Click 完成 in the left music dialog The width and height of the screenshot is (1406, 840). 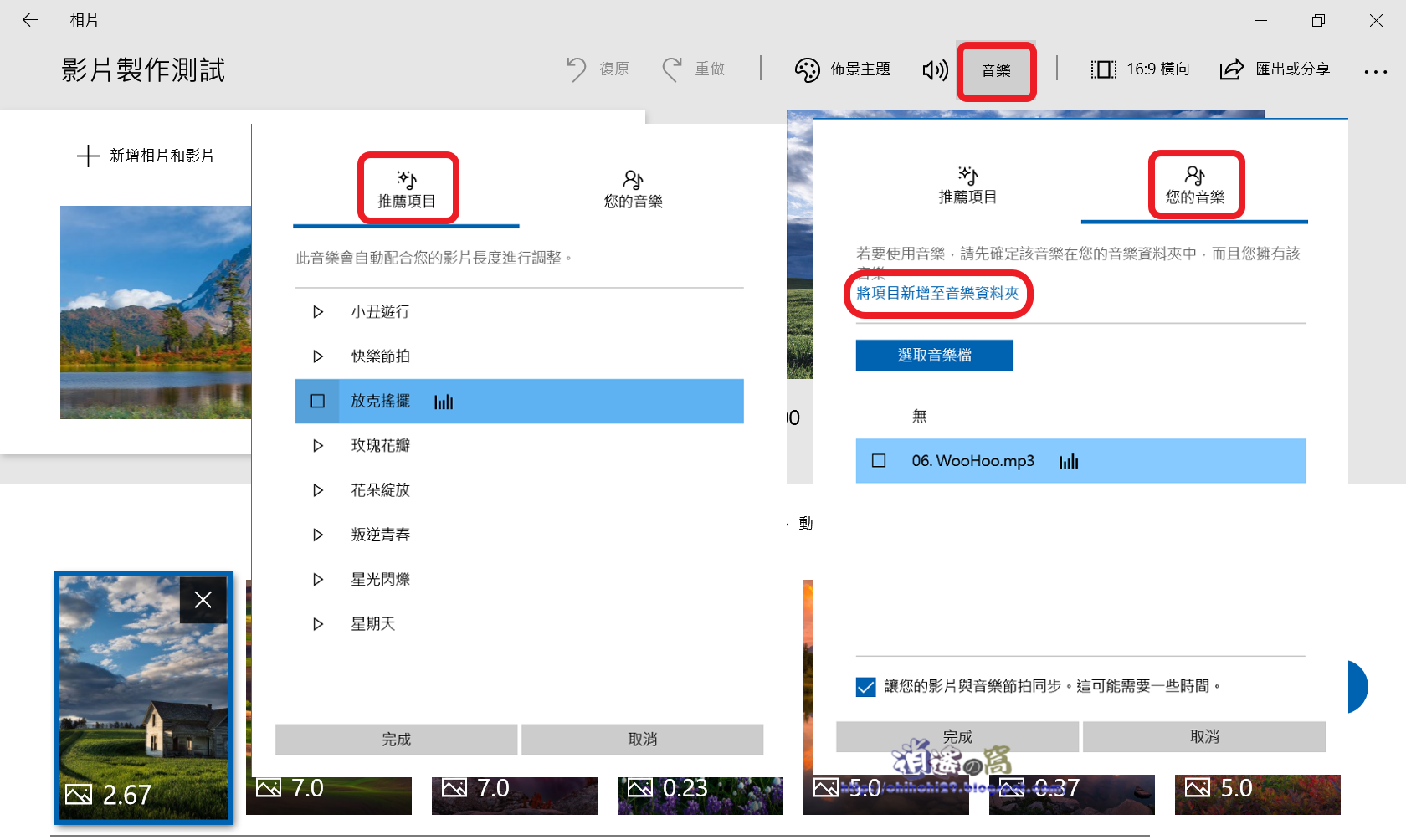[396, 740]
